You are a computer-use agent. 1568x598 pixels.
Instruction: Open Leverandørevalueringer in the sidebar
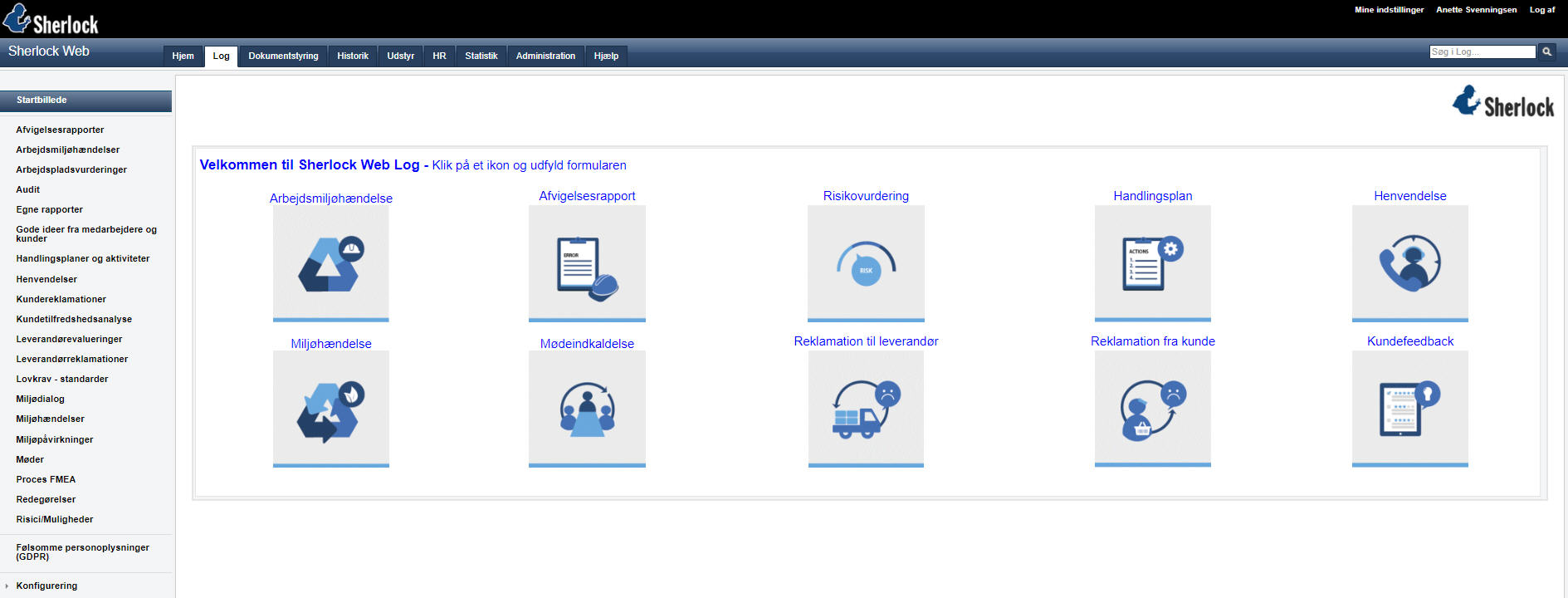click(x=69, y=339)
